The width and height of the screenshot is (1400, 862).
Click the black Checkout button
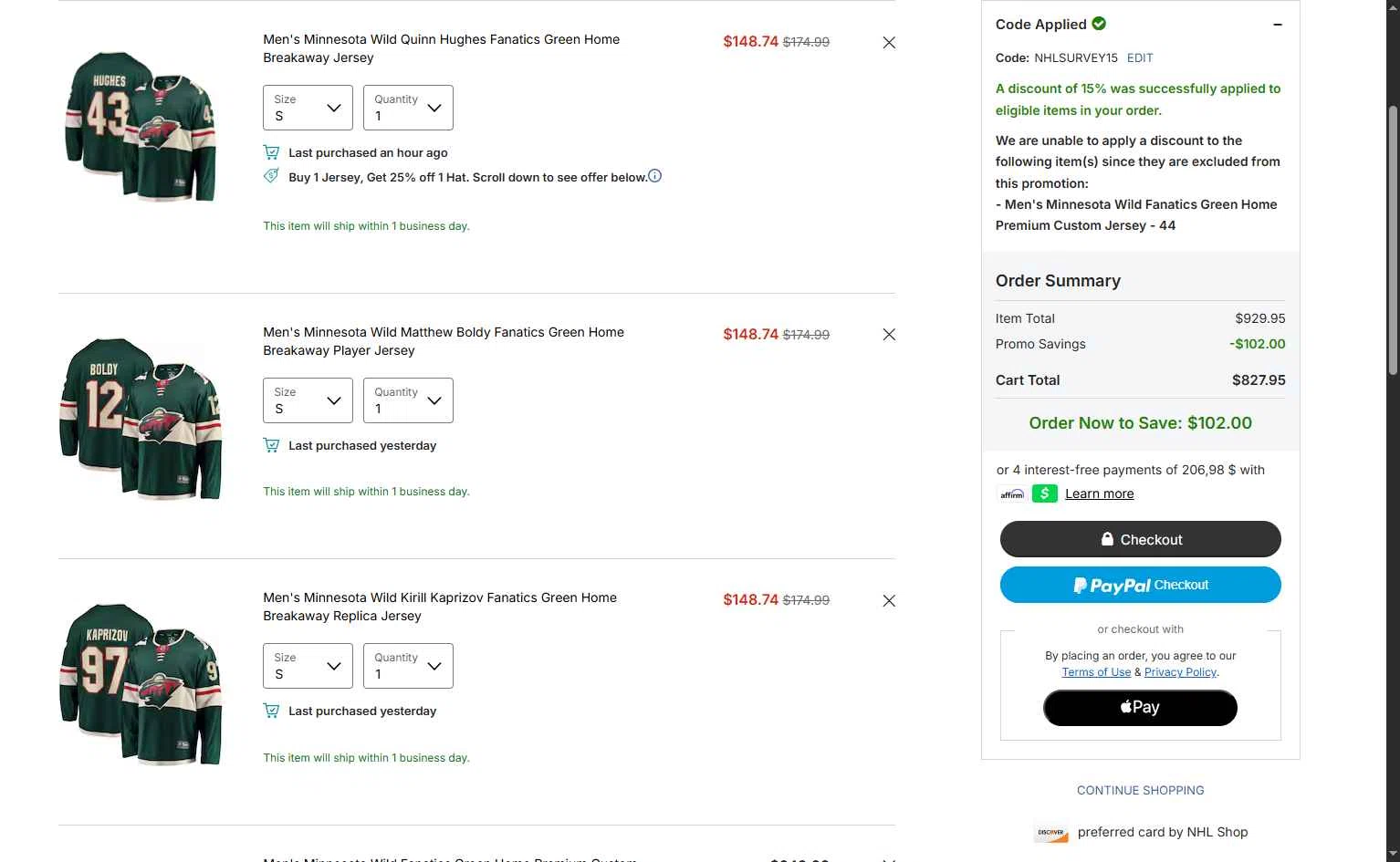(x=1141, y=539)
